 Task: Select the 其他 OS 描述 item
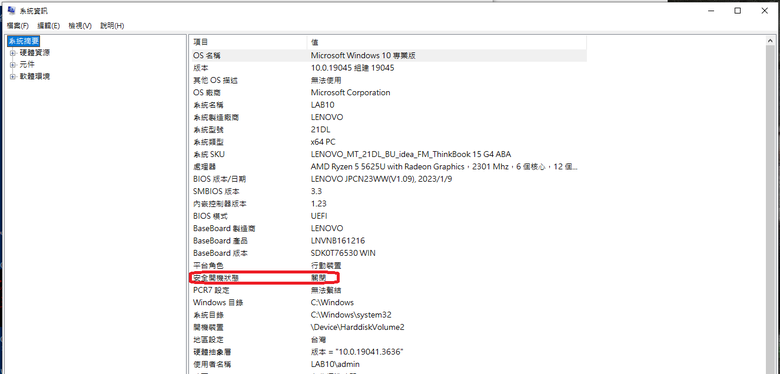click(x=215, y=81)
